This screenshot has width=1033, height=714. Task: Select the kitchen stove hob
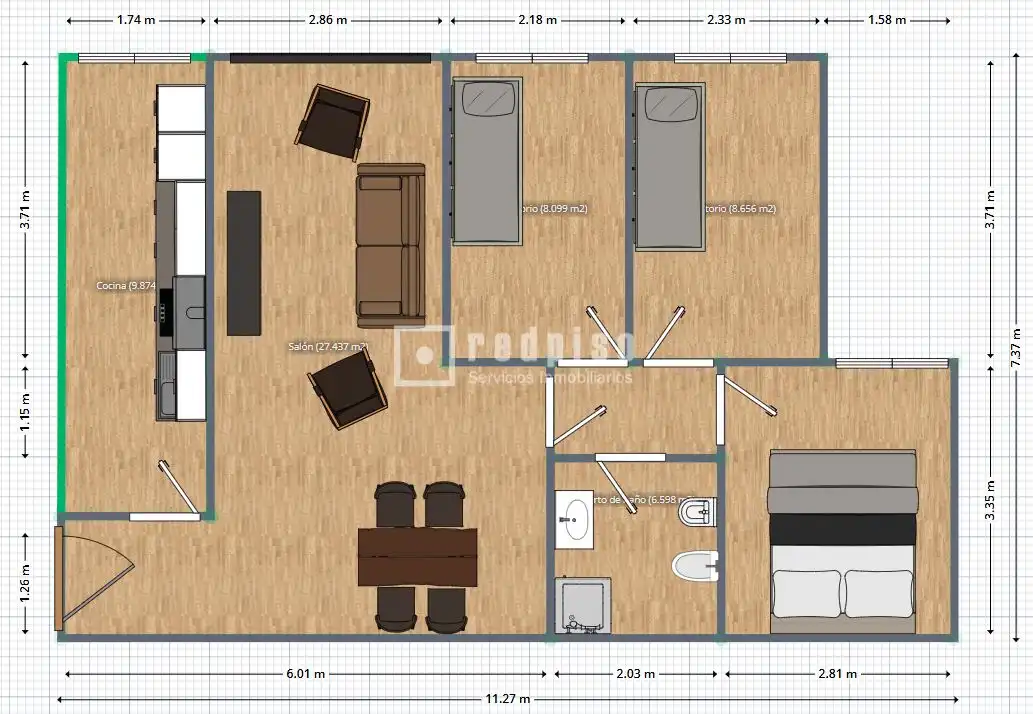click(x=167, y=312)
